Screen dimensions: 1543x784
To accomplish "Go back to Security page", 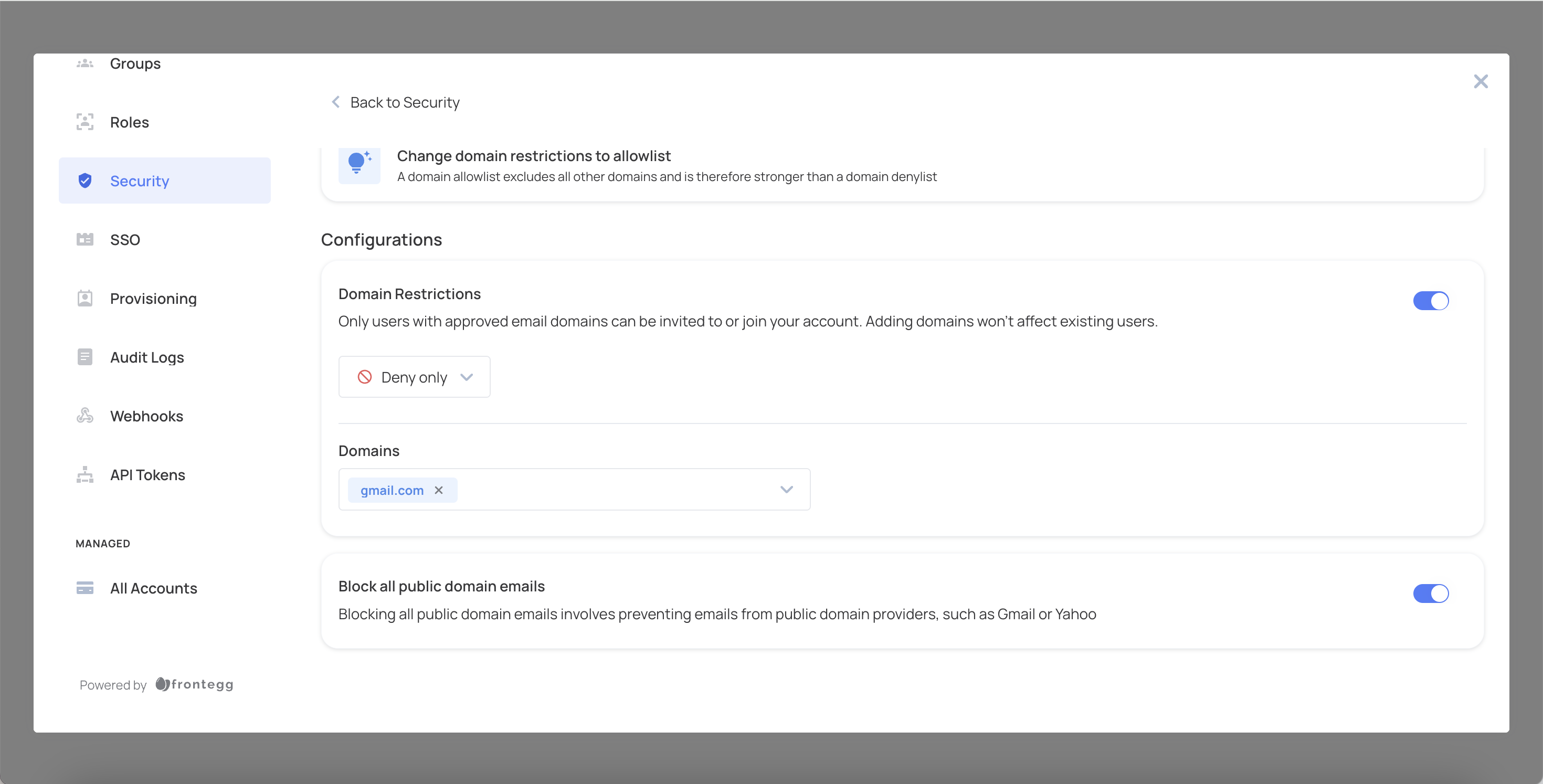I will click(x=396, y=102).
